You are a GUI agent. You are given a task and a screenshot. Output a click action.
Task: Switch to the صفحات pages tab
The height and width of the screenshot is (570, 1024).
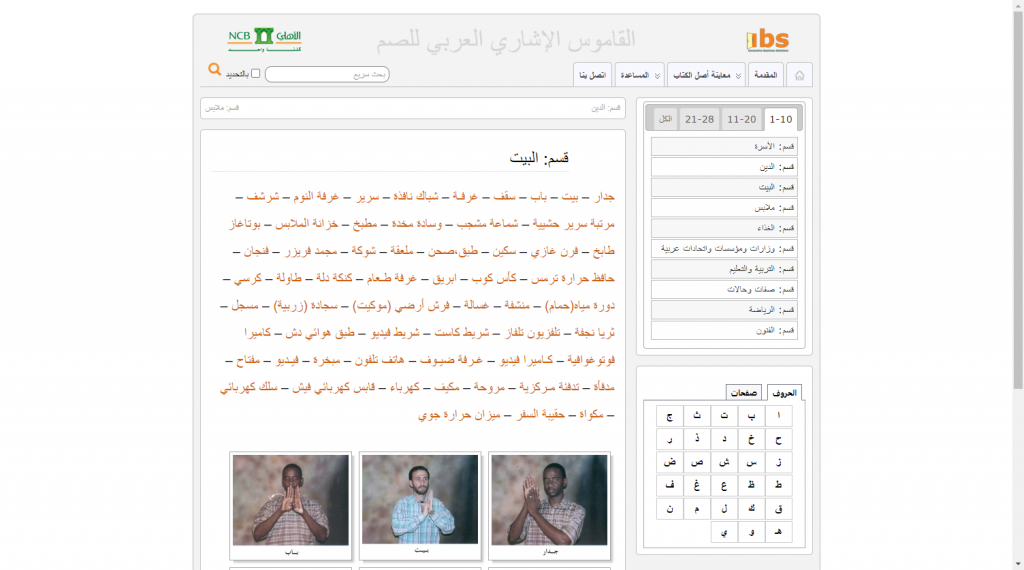coord(743,393)
